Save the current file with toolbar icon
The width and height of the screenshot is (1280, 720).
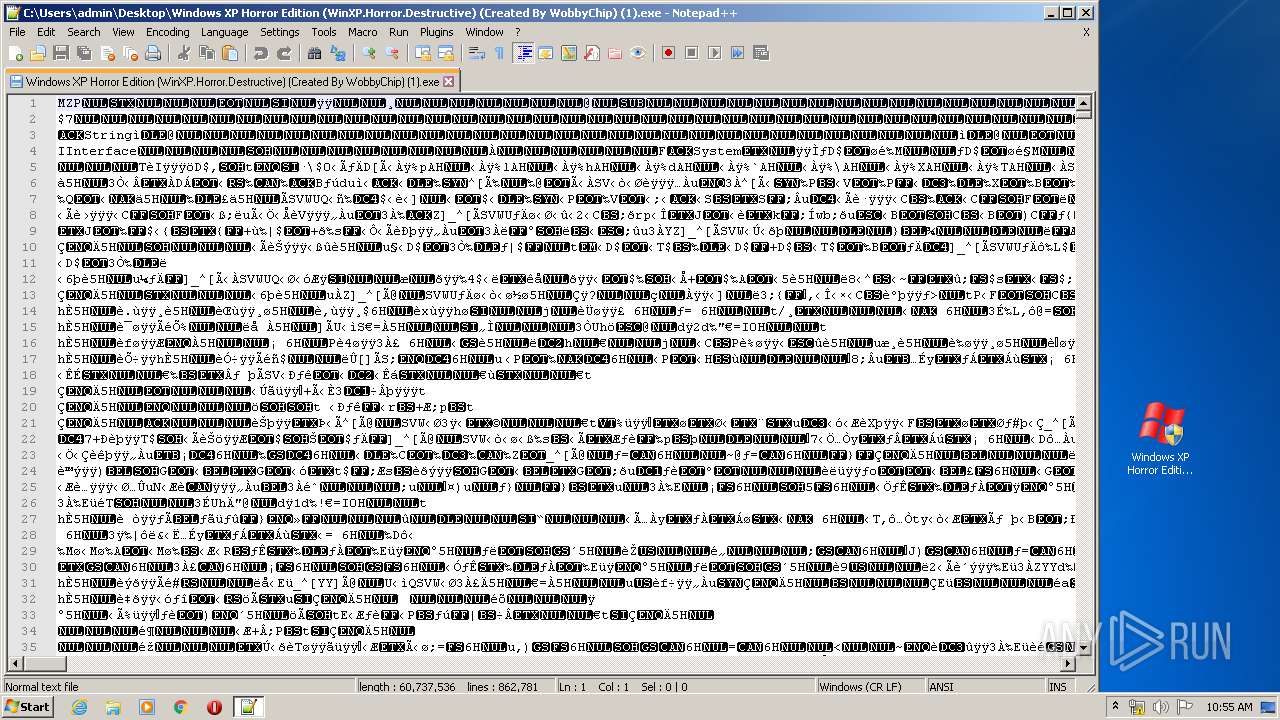(x=61, y=53)
